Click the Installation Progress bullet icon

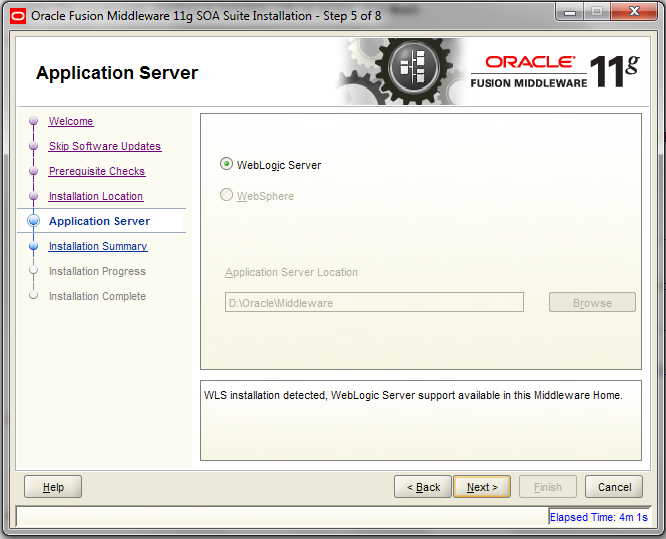[34, 270]
